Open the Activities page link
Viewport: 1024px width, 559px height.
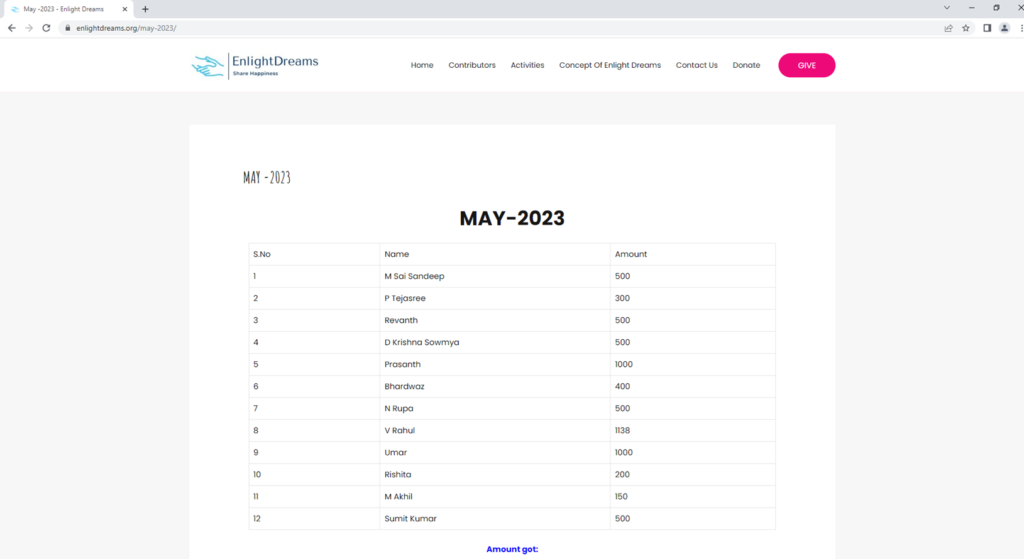[527, 65]
